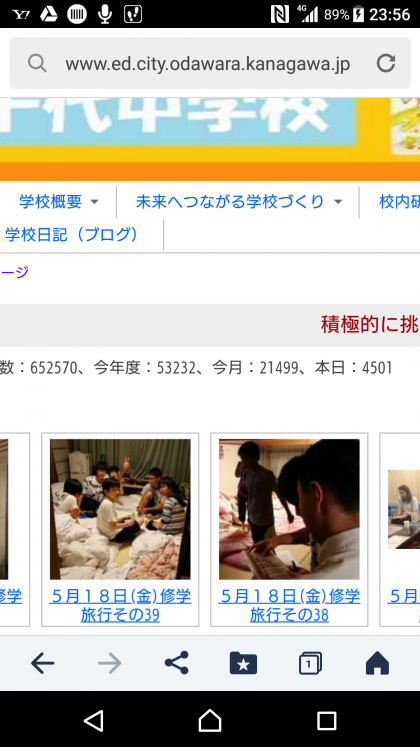Tap the photo of person writing notes

[x=289, y=509]
